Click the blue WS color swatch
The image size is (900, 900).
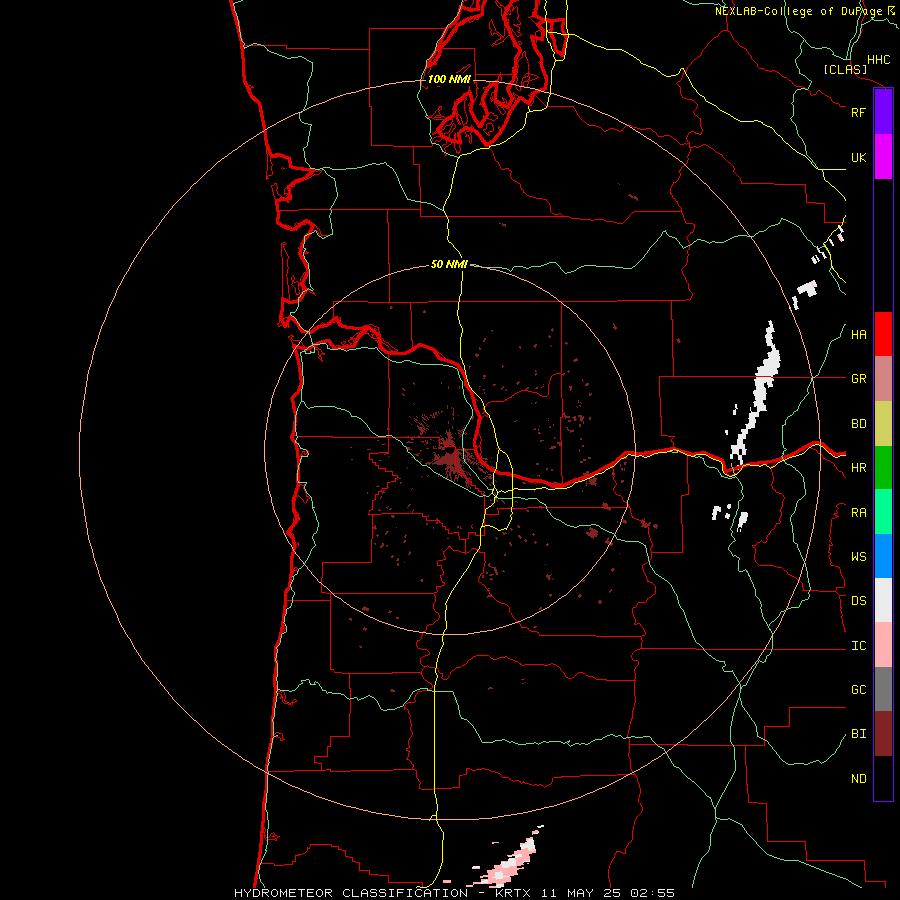(883, 556)
